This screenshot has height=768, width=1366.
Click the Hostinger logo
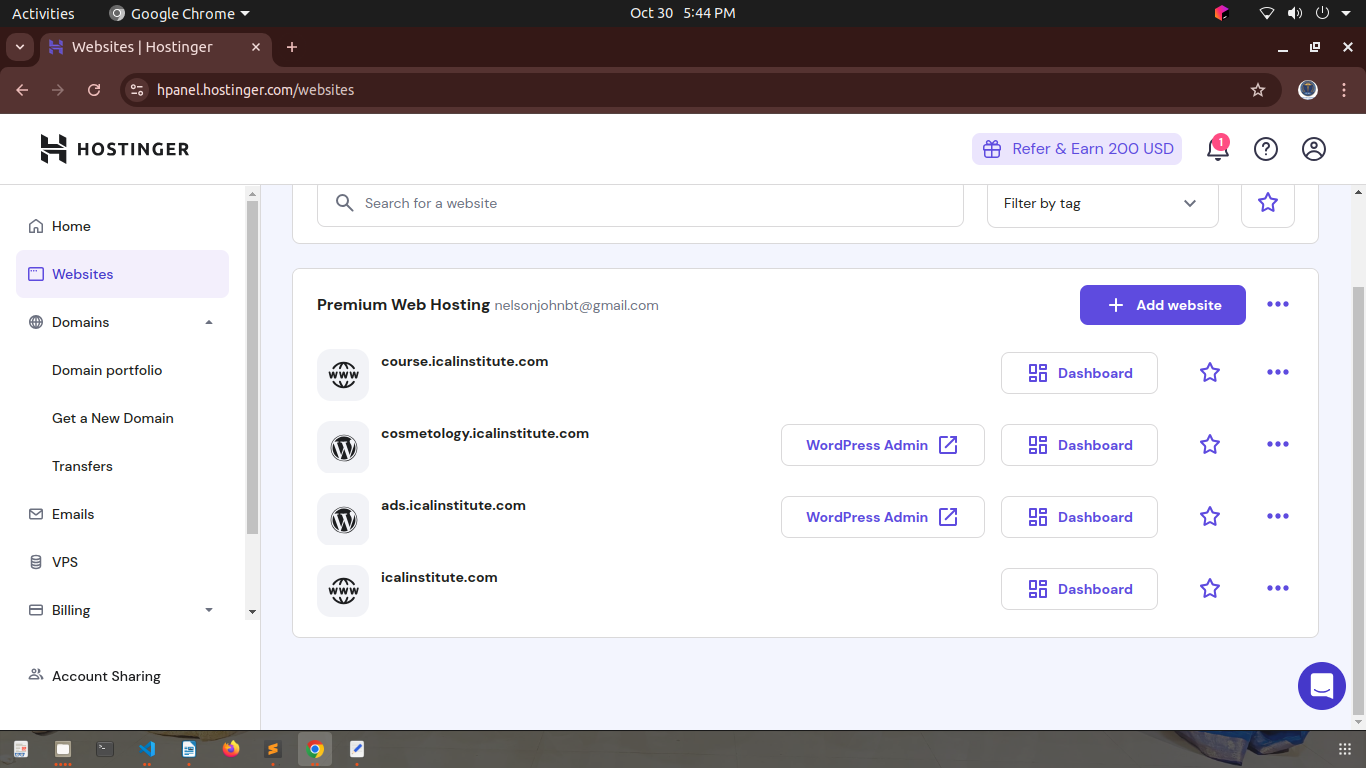(115, 149)
